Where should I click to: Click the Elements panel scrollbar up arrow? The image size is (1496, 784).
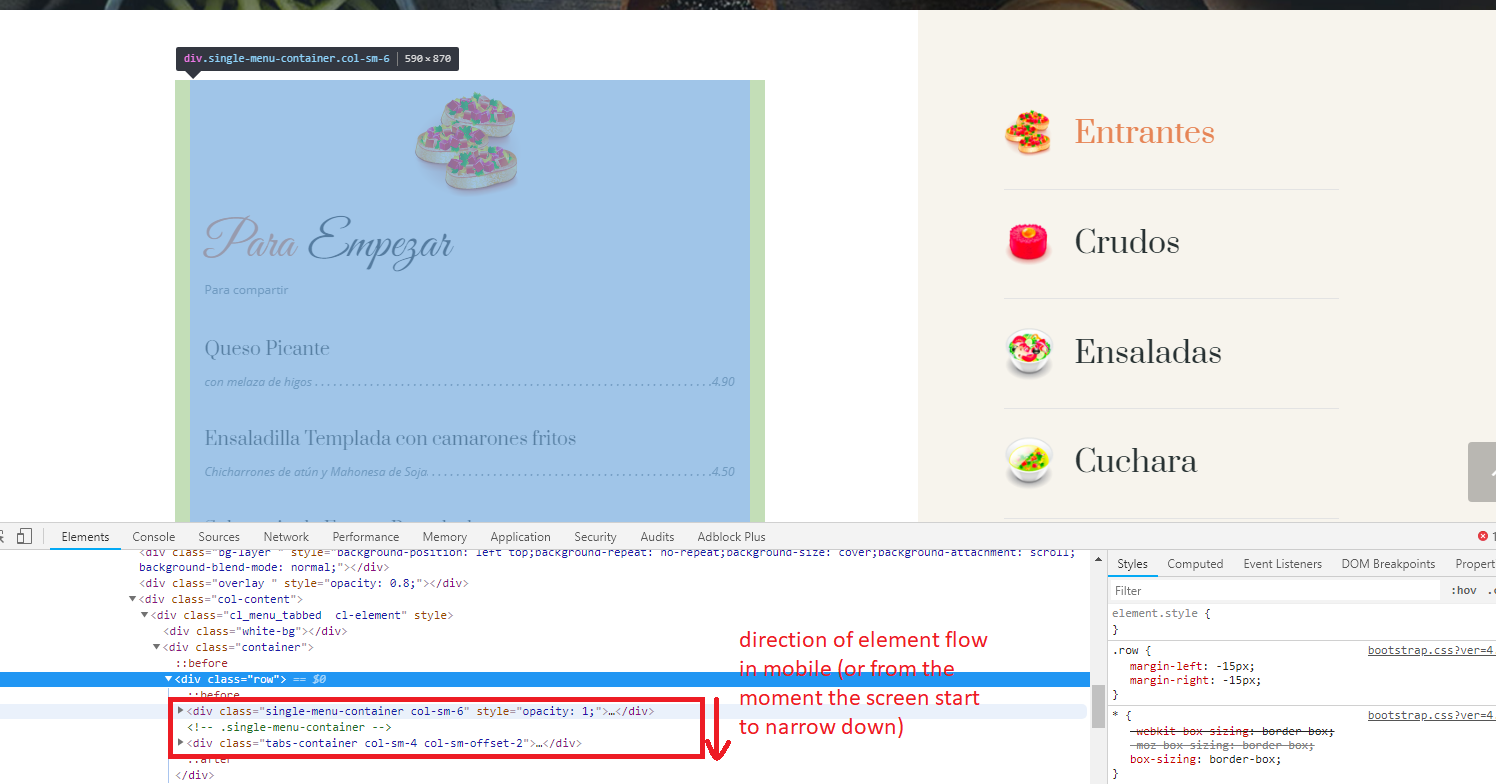click(1097, 557)
